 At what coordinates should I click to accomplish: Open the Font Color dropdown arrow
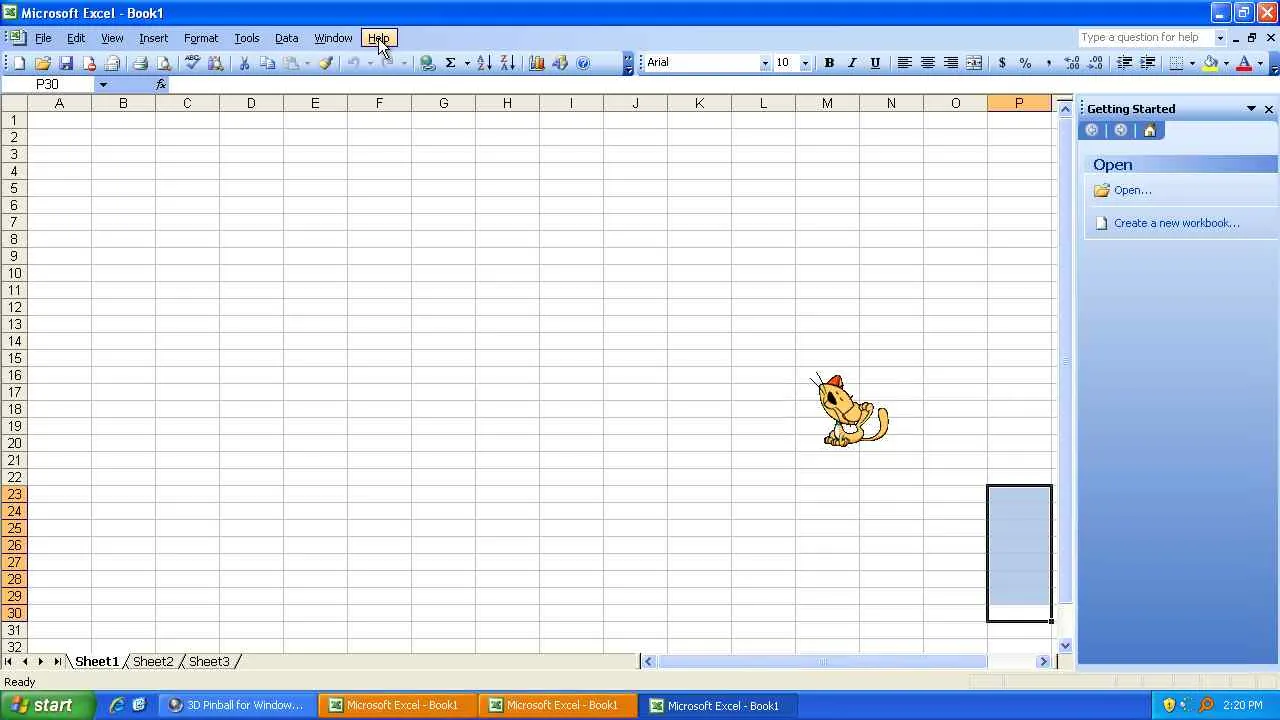pos(1260,63)
